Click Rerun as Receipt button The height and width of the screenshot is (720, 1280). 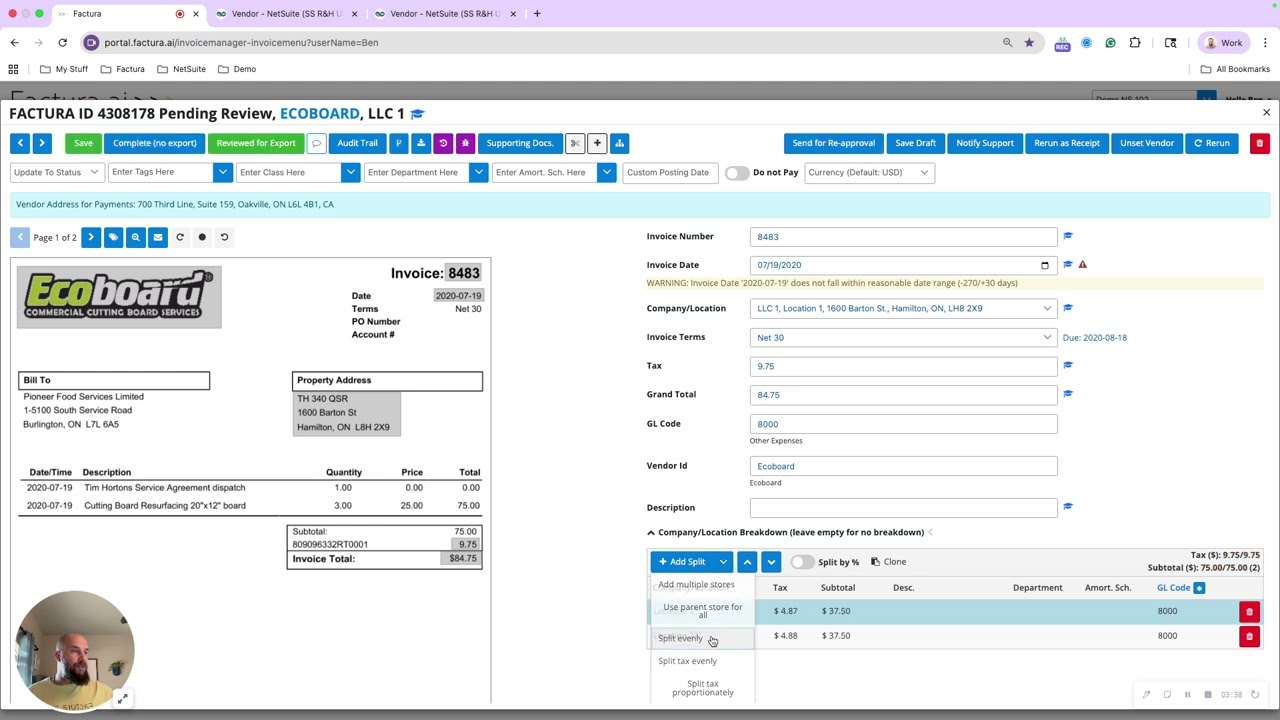click(x=1067, y=143)
